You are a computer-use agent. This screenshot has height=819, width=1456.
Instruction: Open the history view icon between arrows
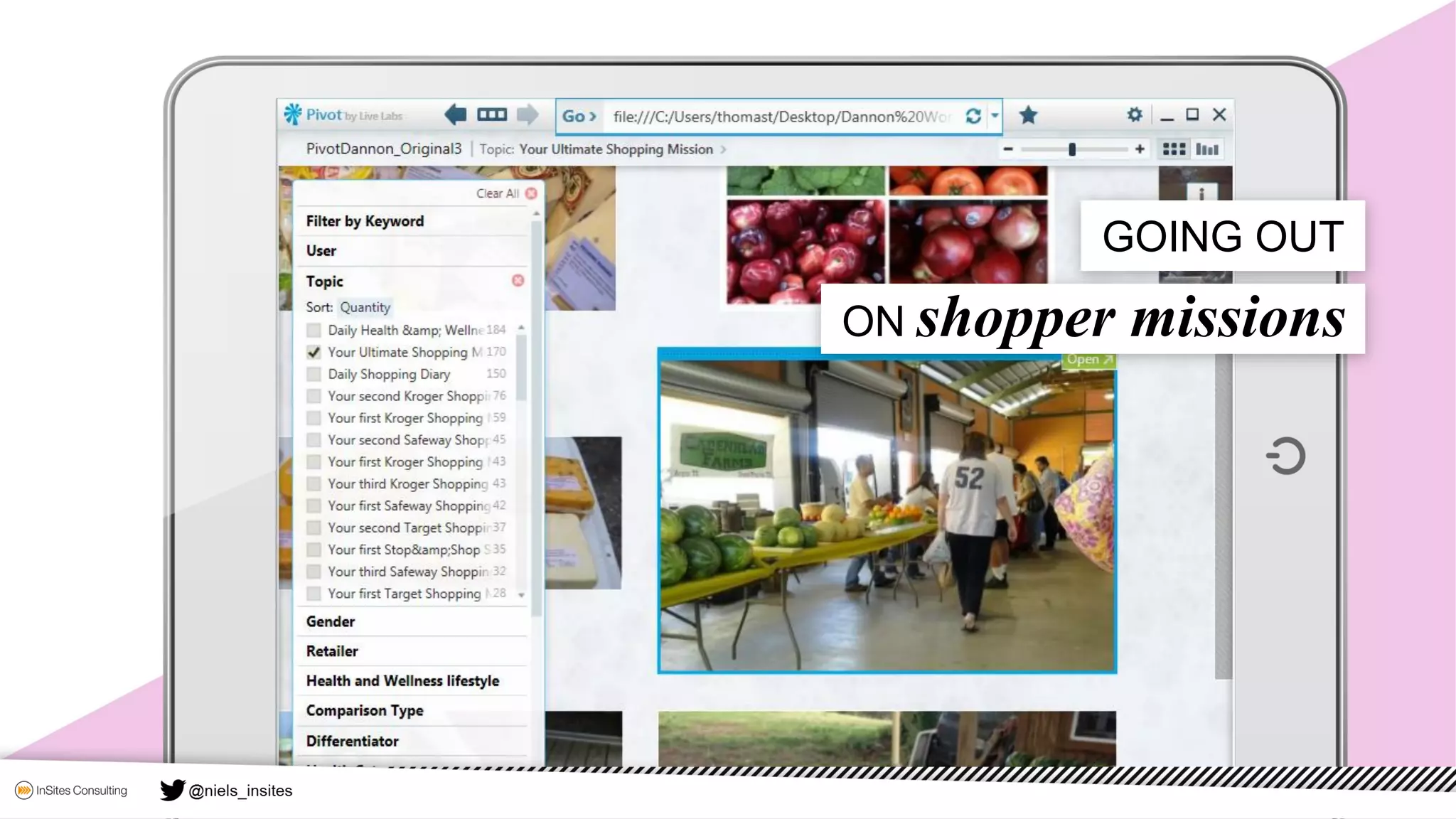pyautogui.click(x=491, y=114)
